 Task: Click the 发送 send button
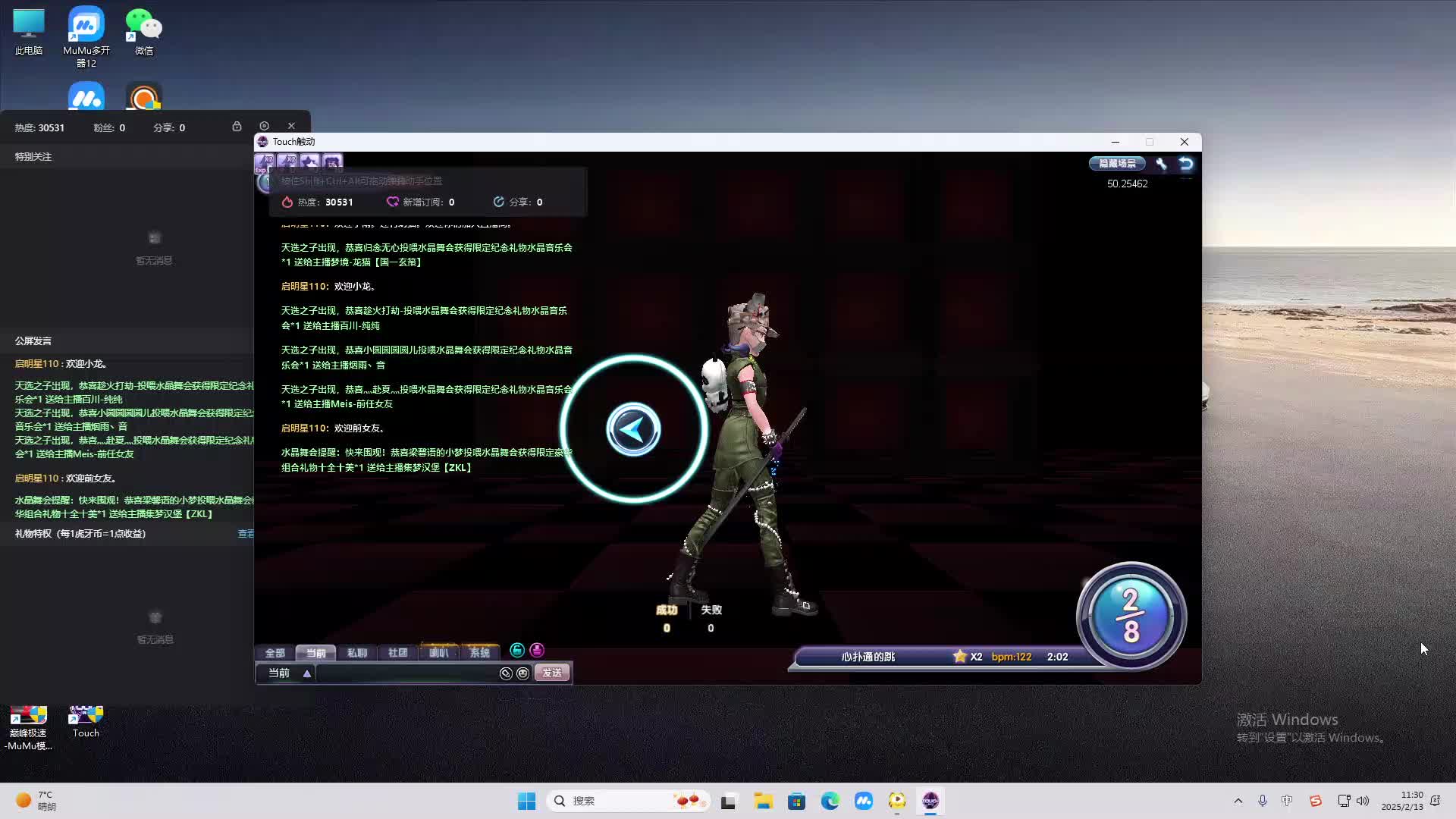coord(552,673)
